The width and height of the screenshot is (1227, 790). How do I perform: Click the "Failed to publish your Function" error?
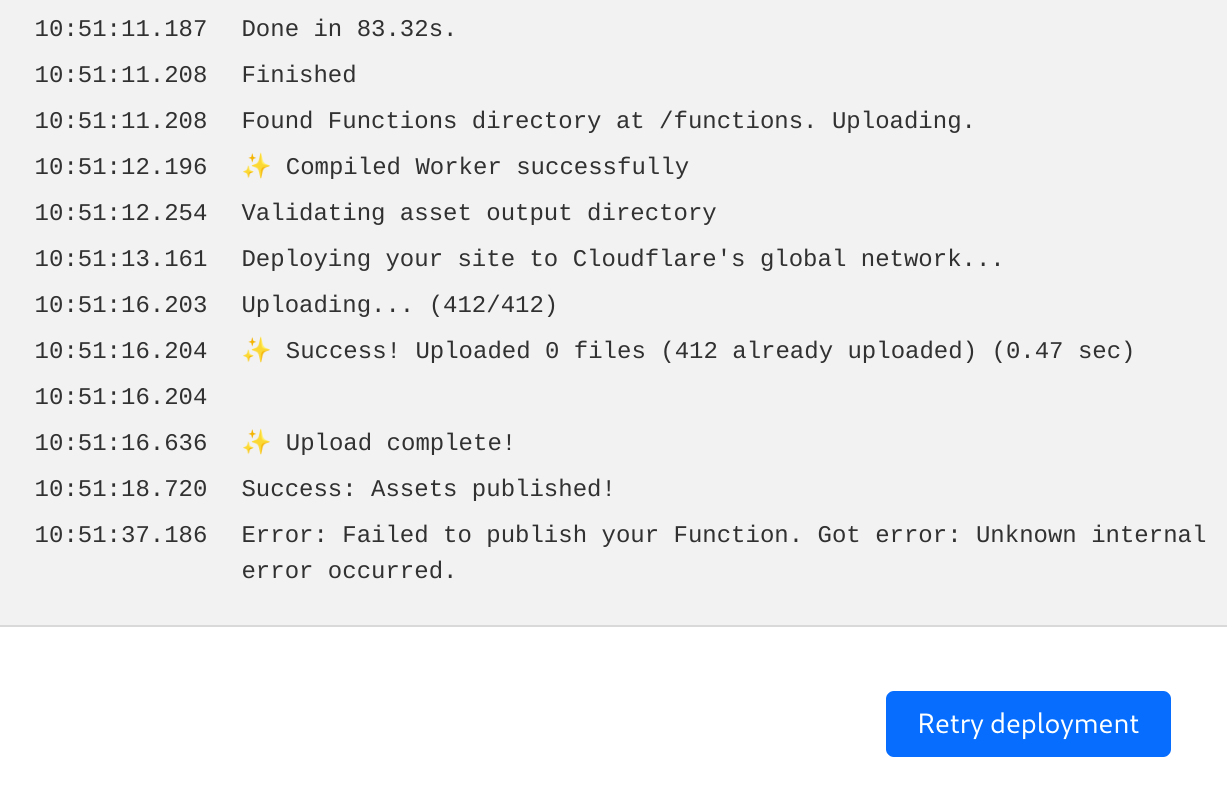point(723,536)
